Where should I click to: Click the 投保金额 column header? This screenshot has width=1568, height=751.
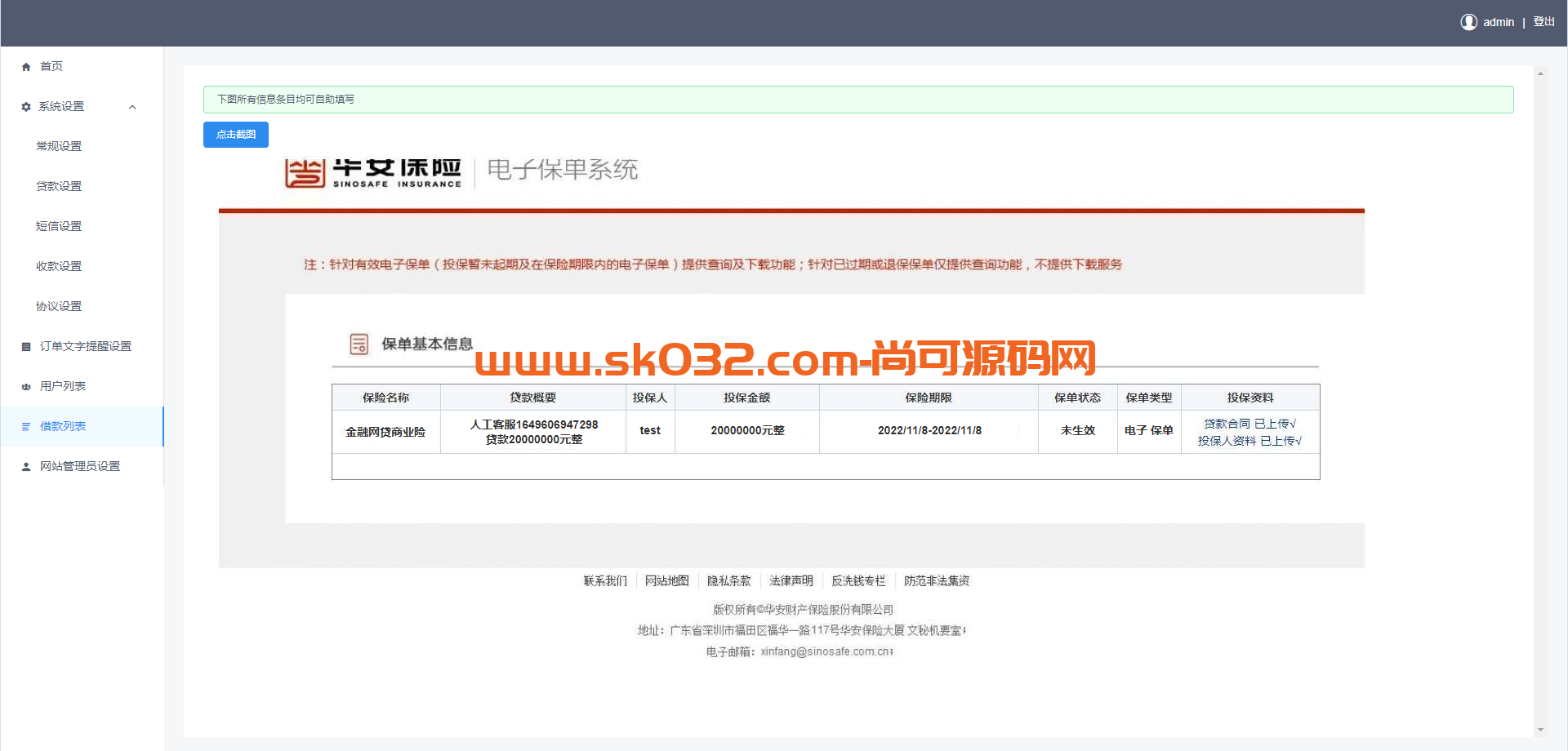click(747, 398)
